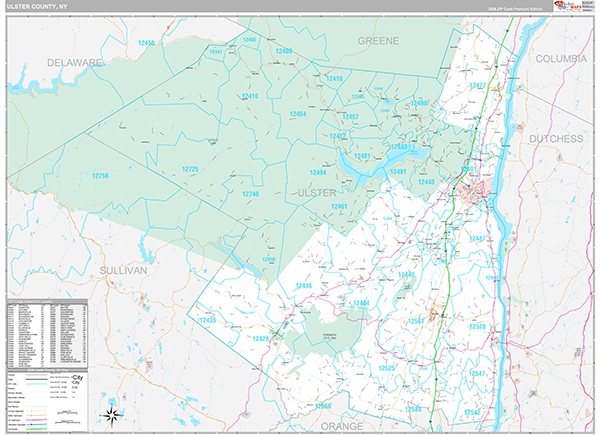The image size is (600, 435).
Task: Click ZIP code 12440
Action: [406, 274]
